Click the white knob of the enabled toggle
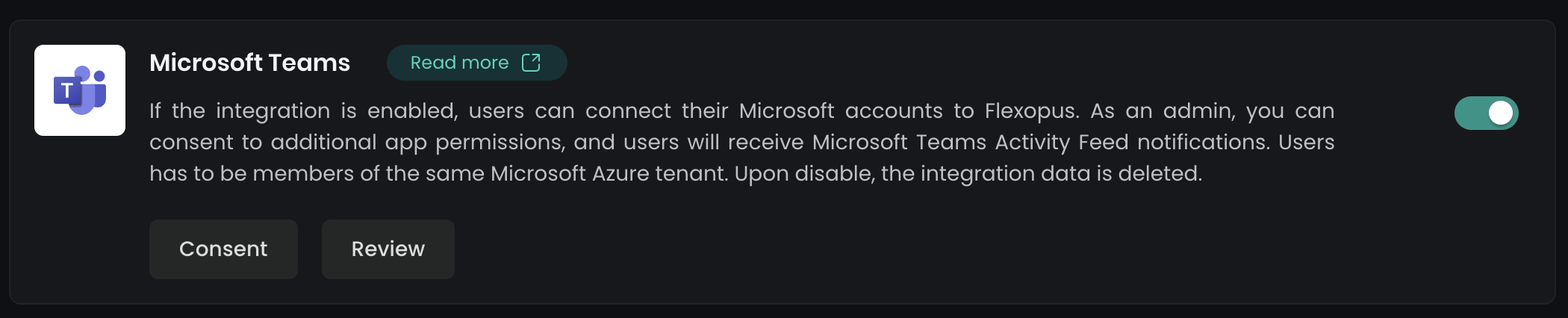1568x318 pixels. [1500, 113]
